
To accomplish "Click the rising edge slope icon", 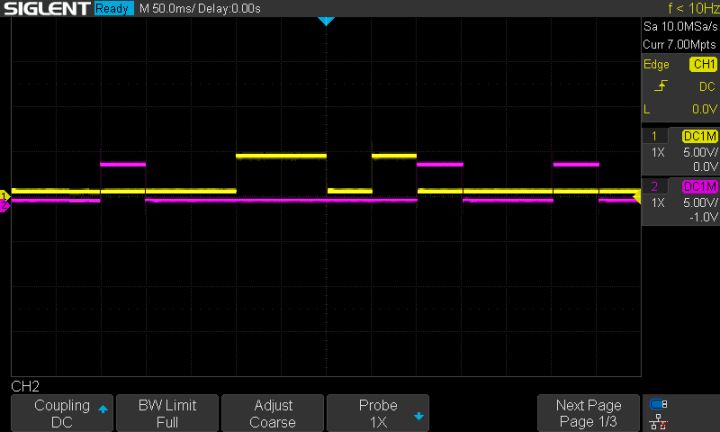I will click(661, 86).
